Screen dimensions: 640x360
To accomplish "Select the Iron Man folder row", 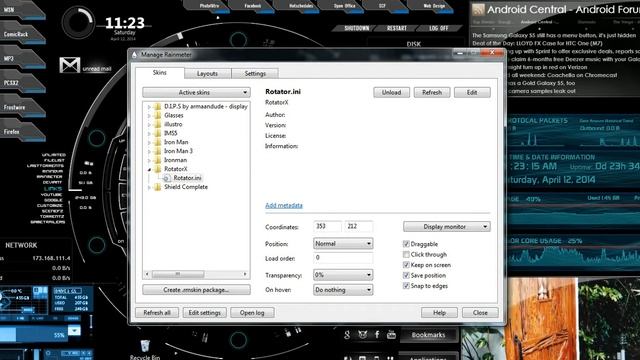I will [x=176, y=142].
